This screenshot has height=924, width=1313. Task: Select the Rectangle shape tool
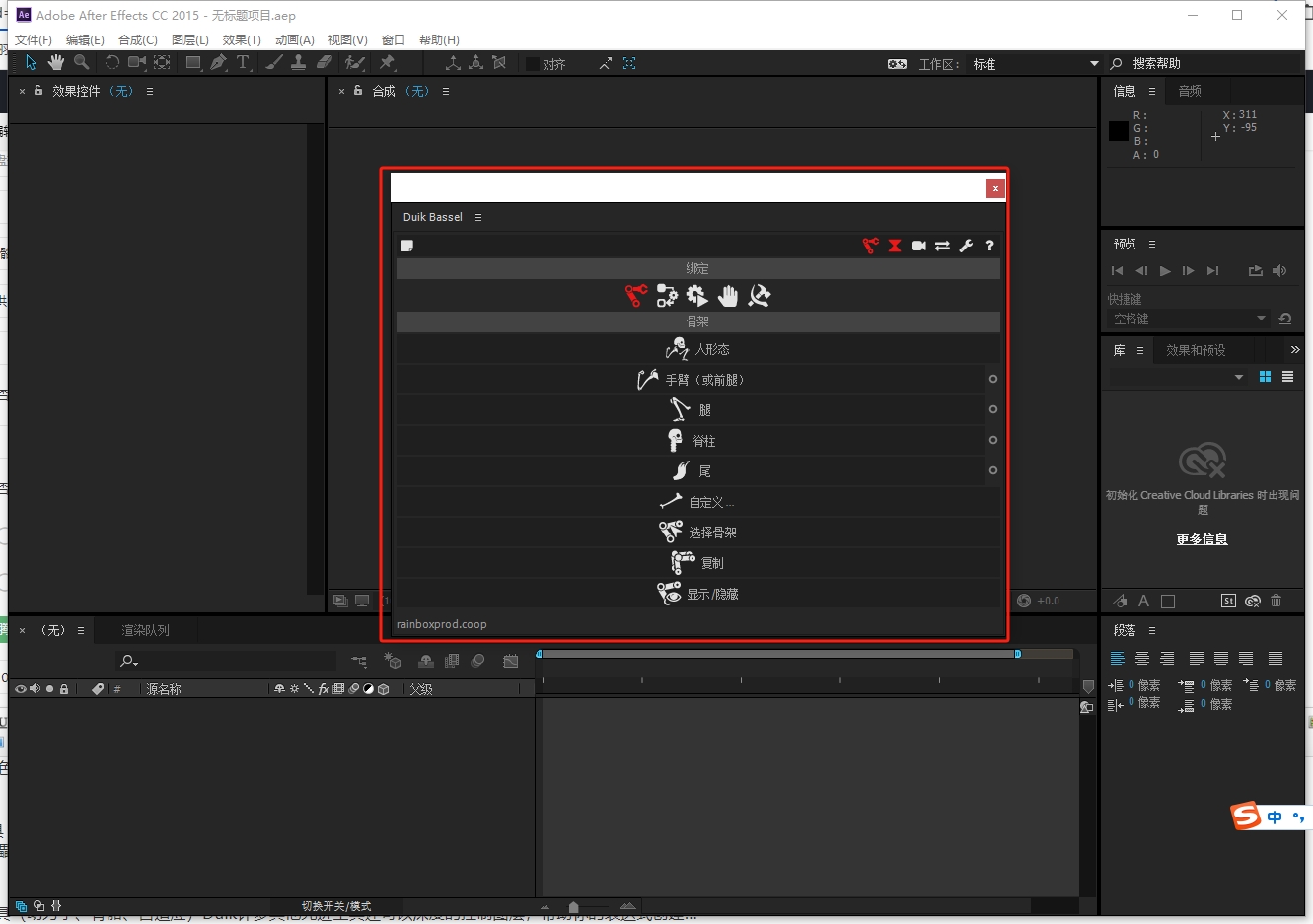193,62
